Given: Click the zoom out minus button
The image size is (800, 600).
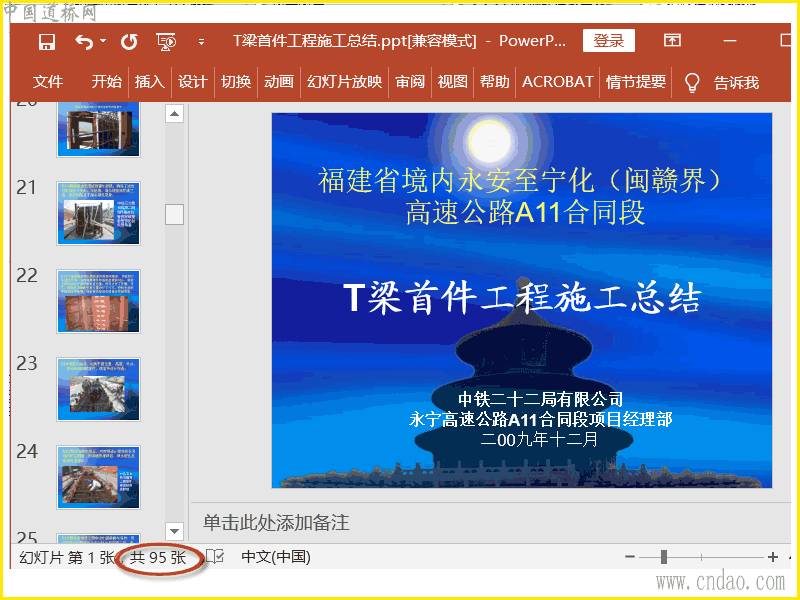Looking at the screenshot, I should point(630,557).
